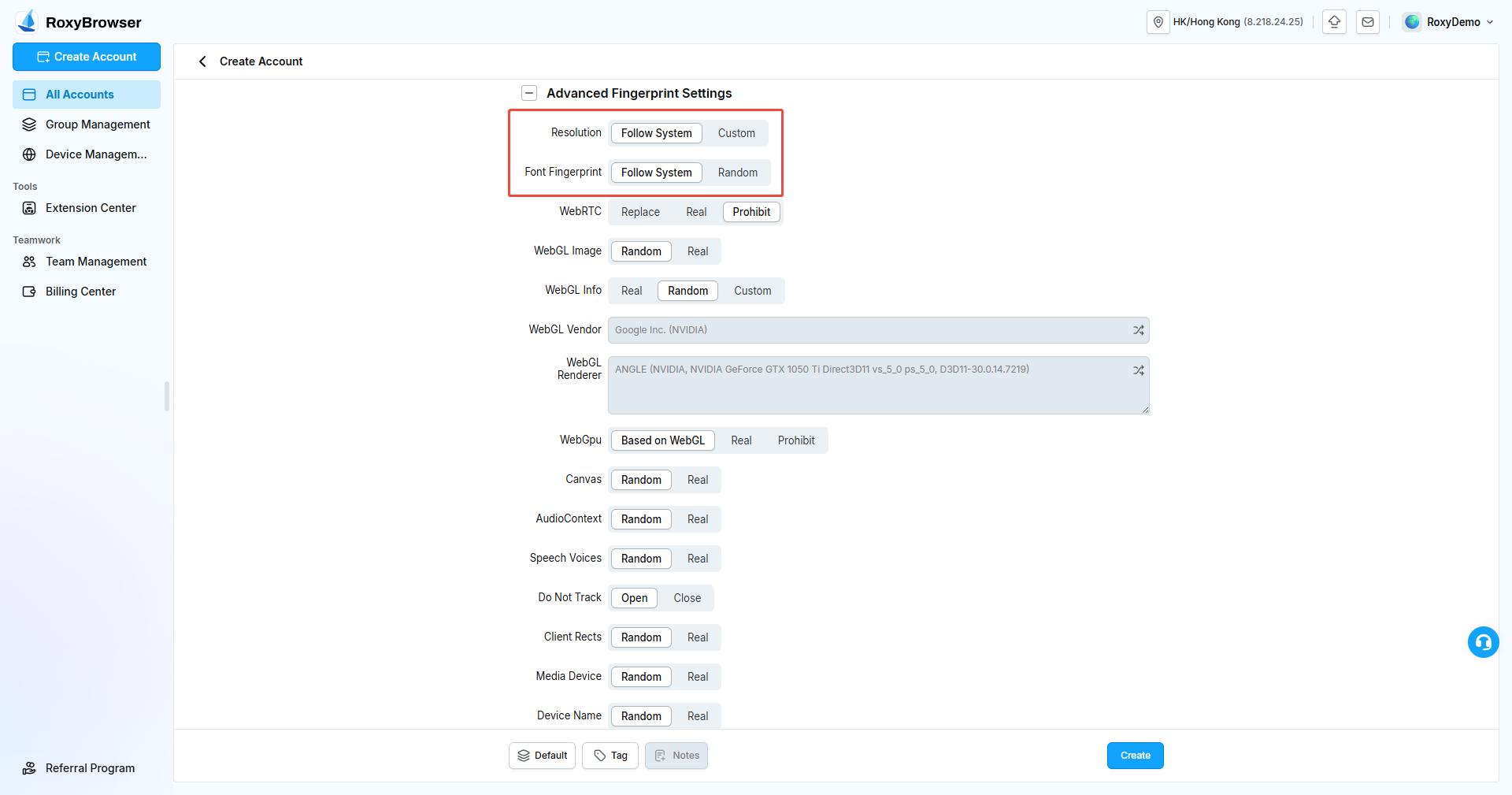
Task: Collapse Advanced Fingerprint Settings section
Action: point(529,93)
